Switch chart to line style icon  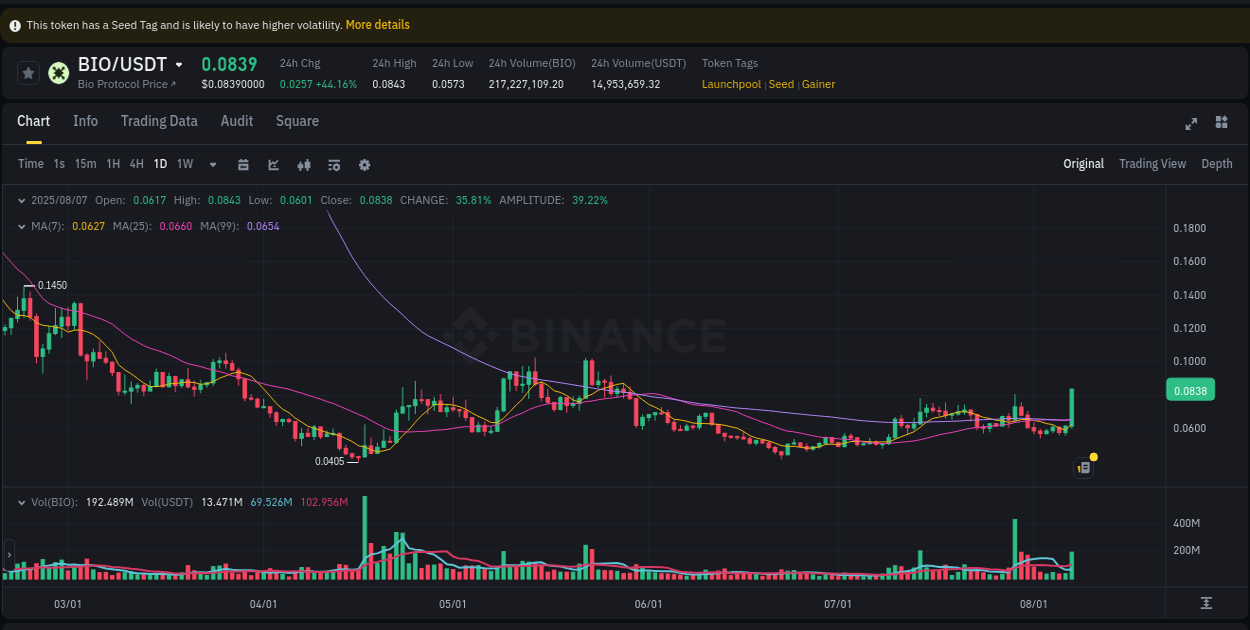273,164
